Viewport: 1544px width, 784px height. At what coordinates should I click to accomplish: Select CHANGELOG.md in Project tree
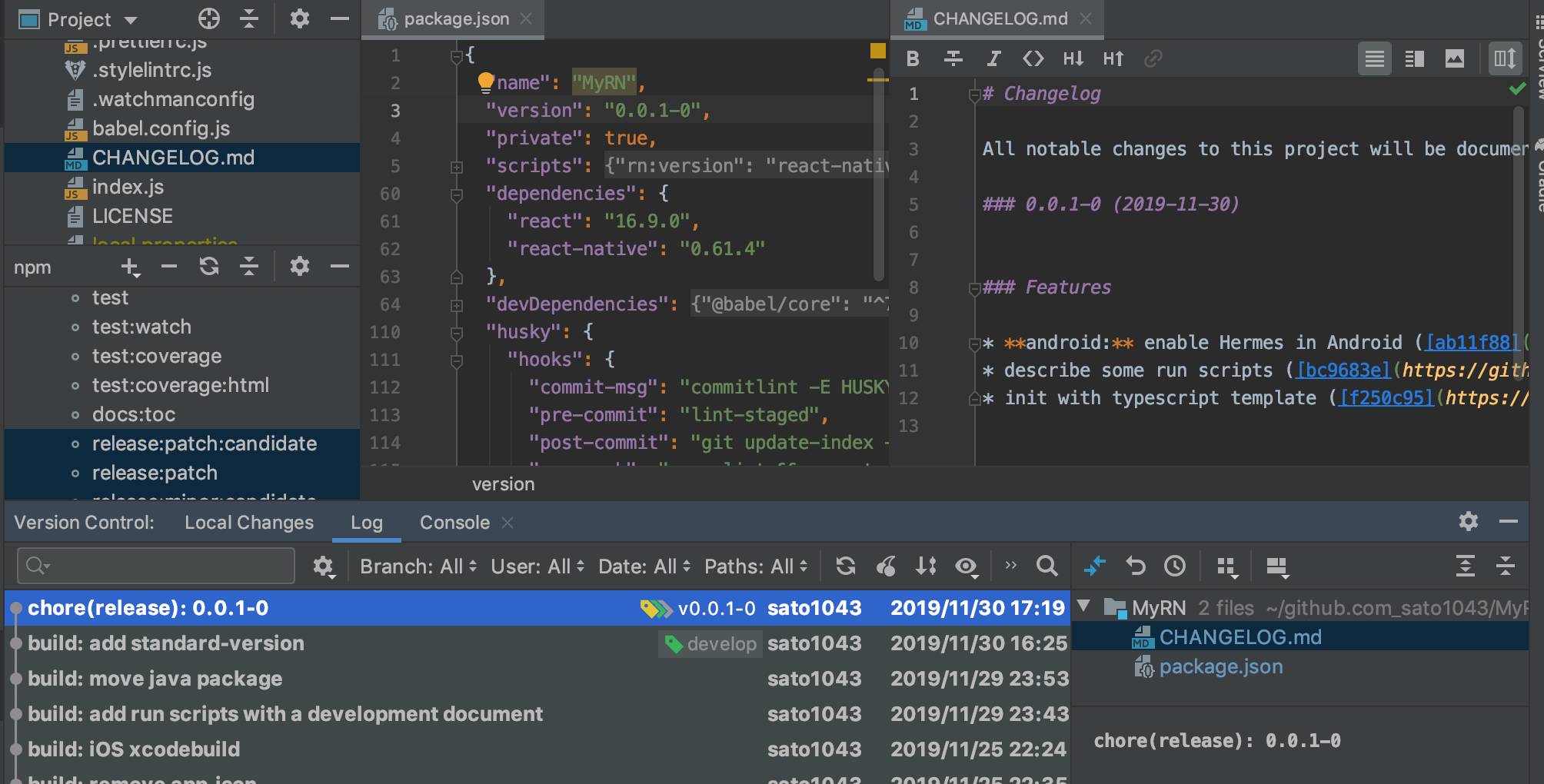(x=173, y=158)
